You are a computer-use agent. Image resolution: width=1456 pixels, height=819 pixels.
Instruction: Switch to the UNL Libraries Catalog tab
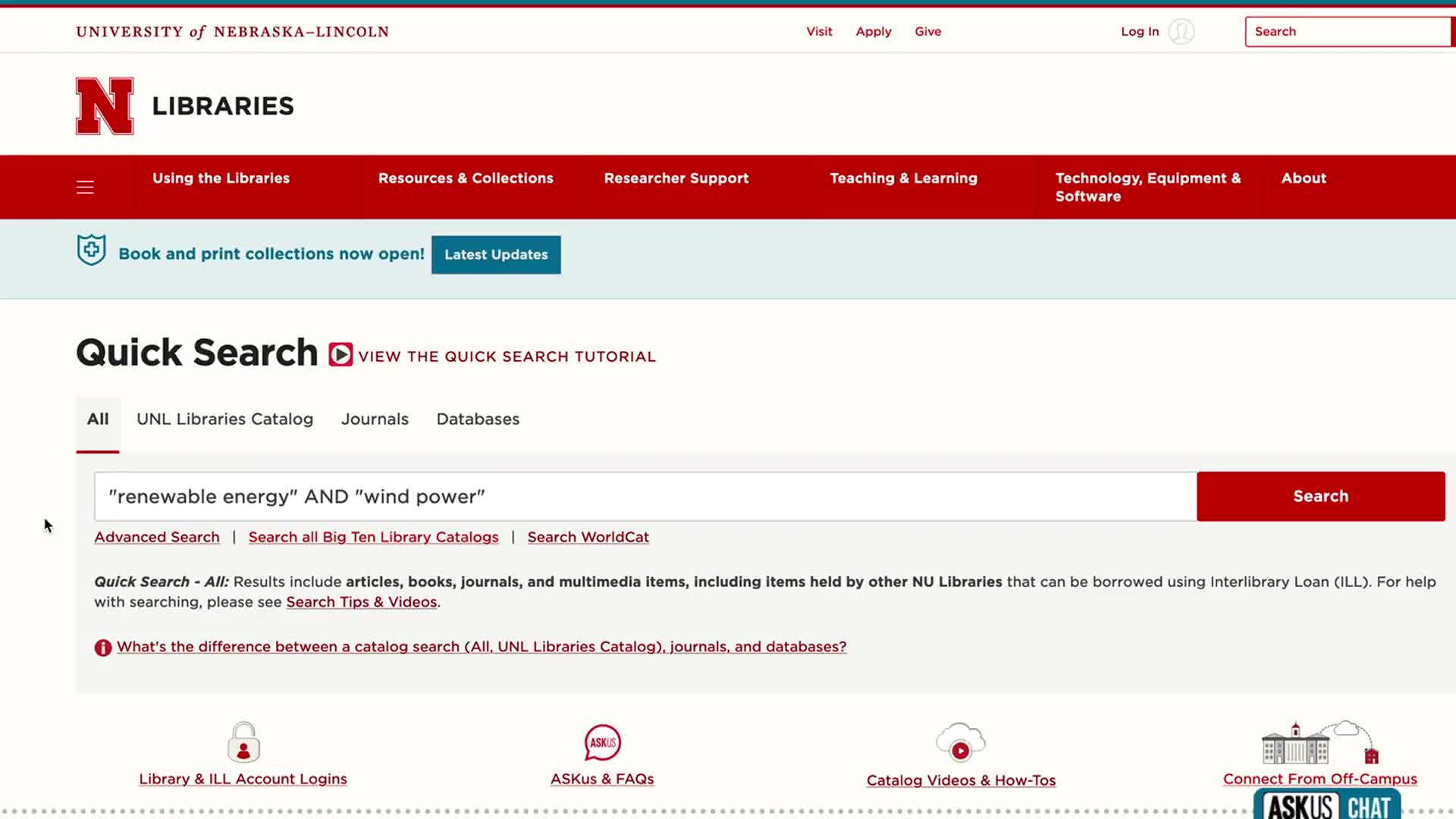click(x=224, y=419)
